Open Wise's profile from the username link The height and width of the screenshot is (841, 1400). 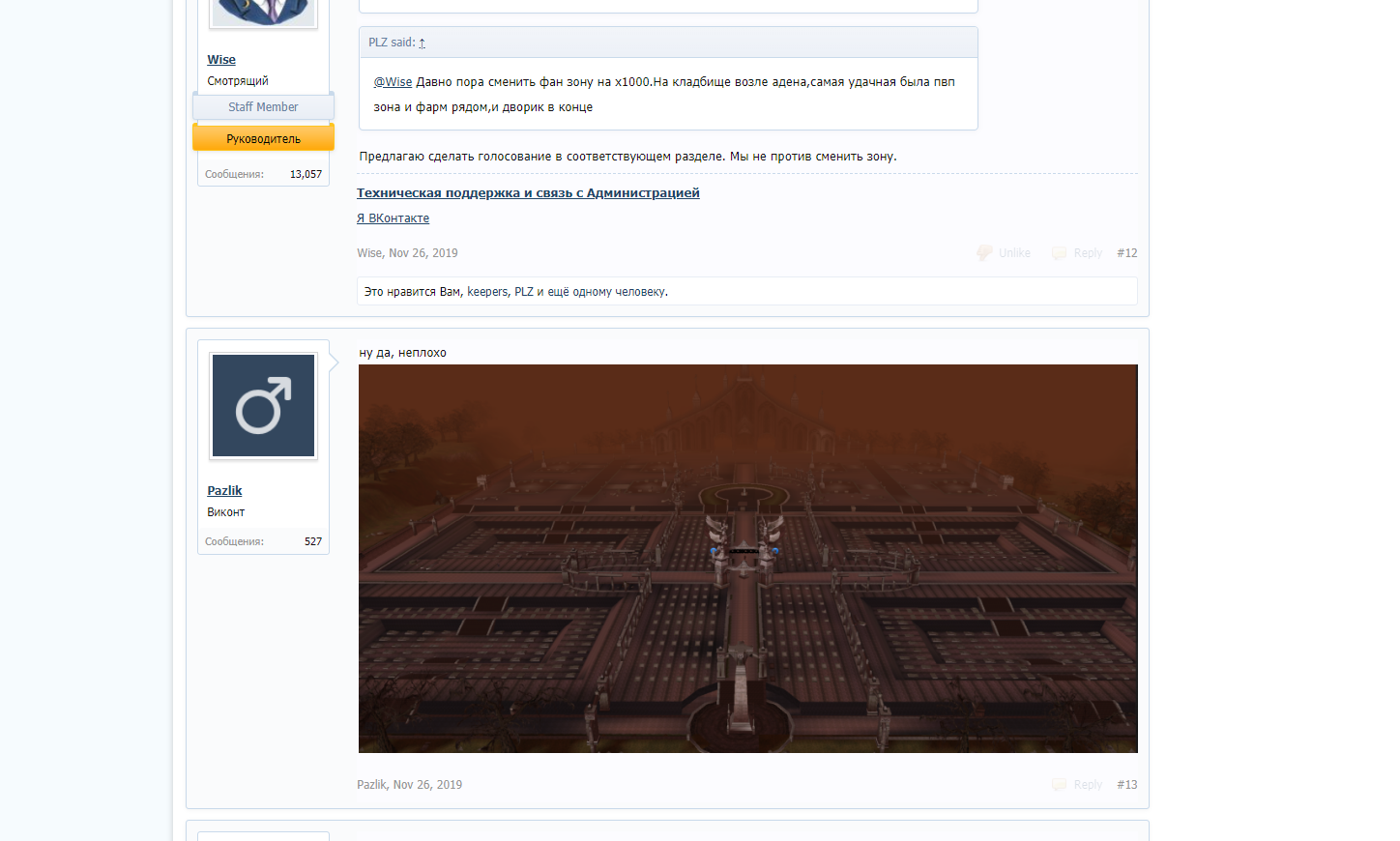(x=221, y=60)
